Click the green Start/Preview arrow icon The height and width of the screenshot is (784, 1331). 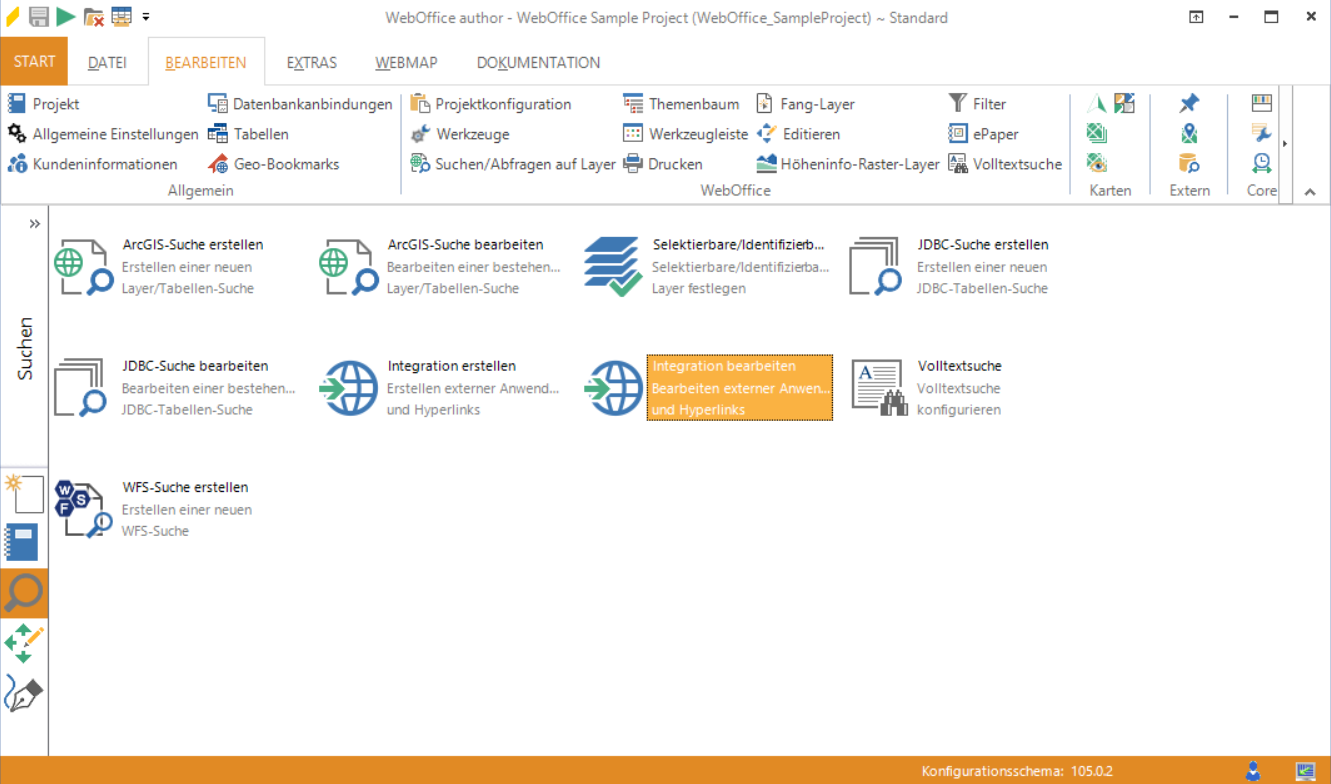click(x=64, y=16)
